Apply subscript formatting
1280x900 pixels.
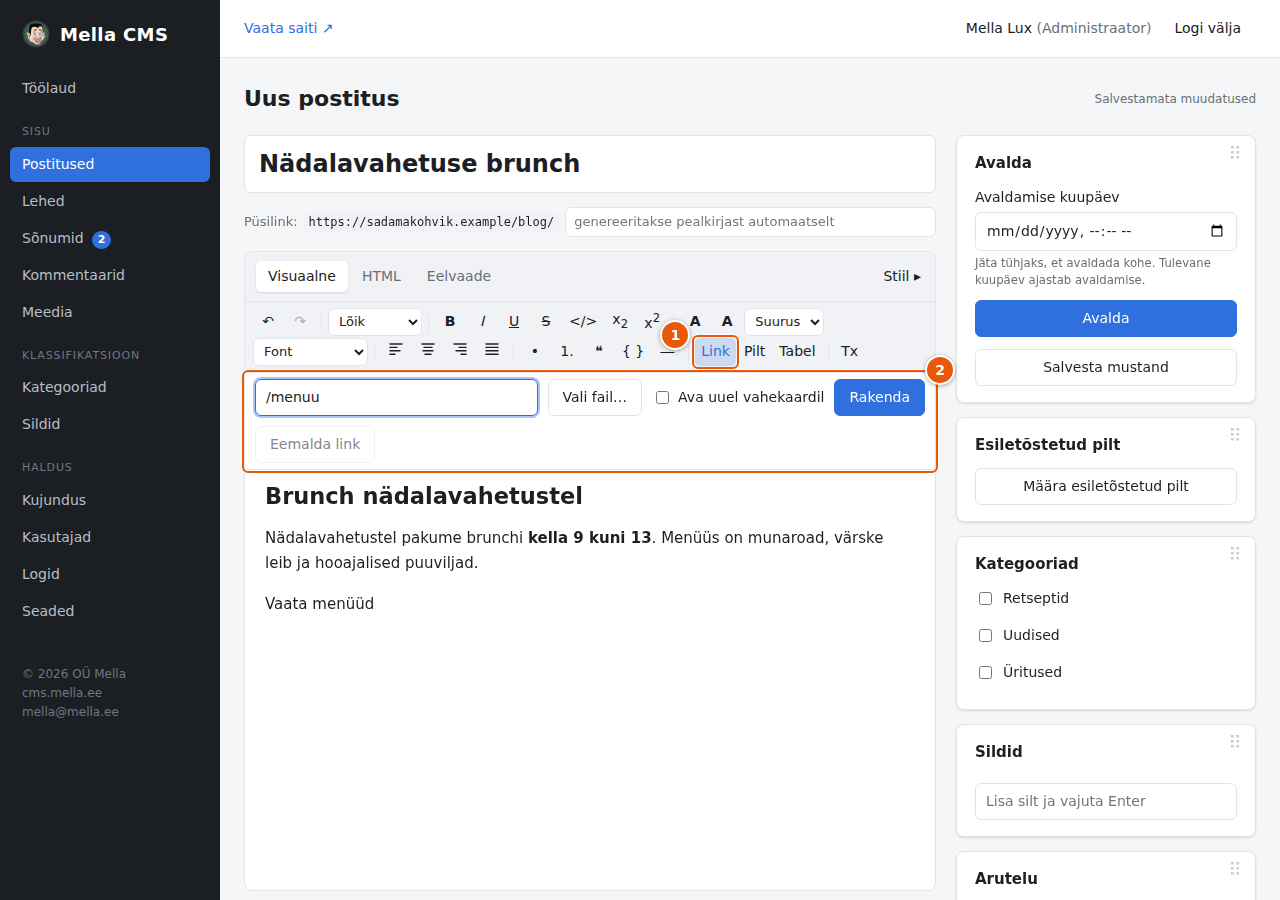pyautogui.click(x=620, y=321)
